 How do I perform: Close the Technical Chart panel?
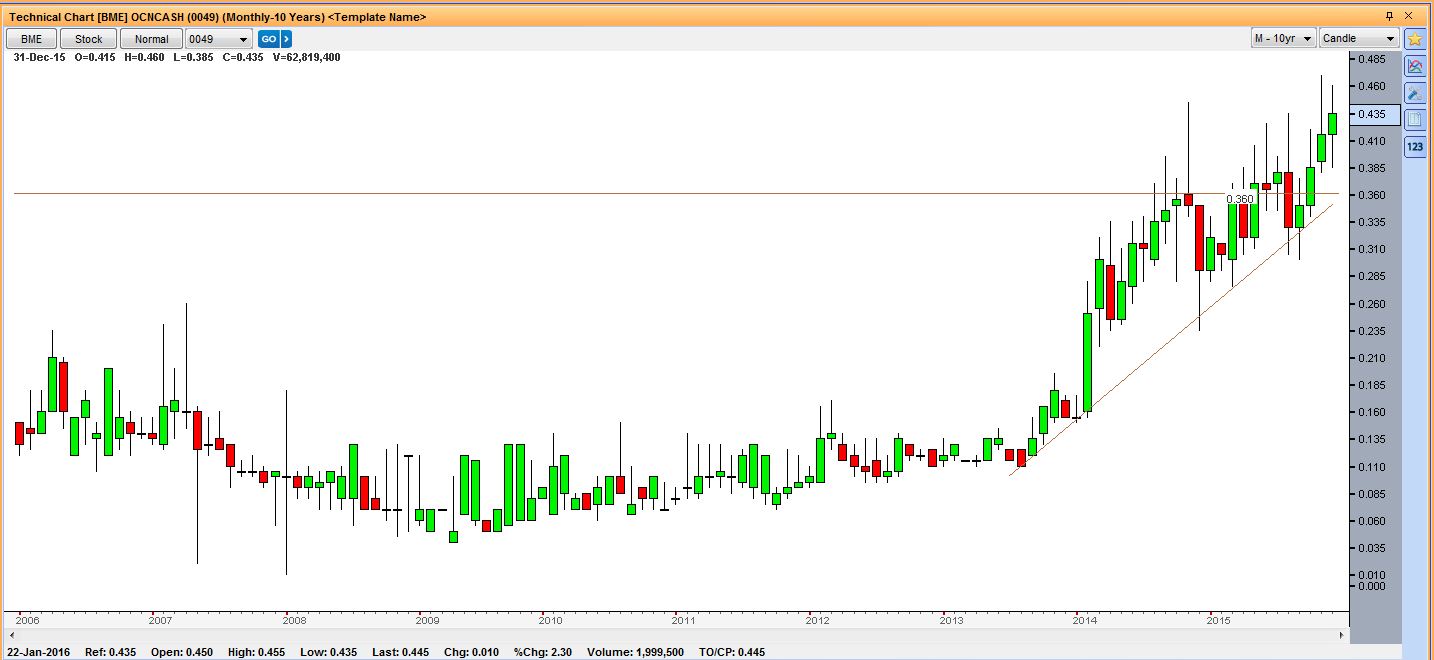pyautogui.click(x=1407, y=16)
